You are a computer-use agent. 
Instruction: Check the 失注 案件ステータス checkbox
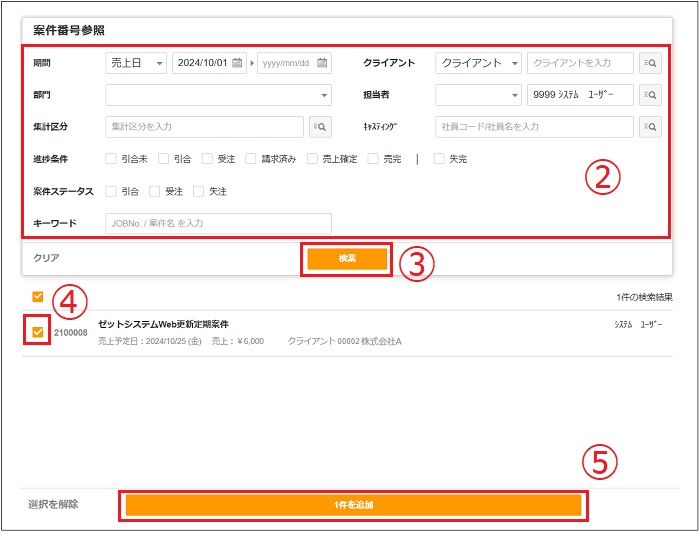[x=198, y=192]
